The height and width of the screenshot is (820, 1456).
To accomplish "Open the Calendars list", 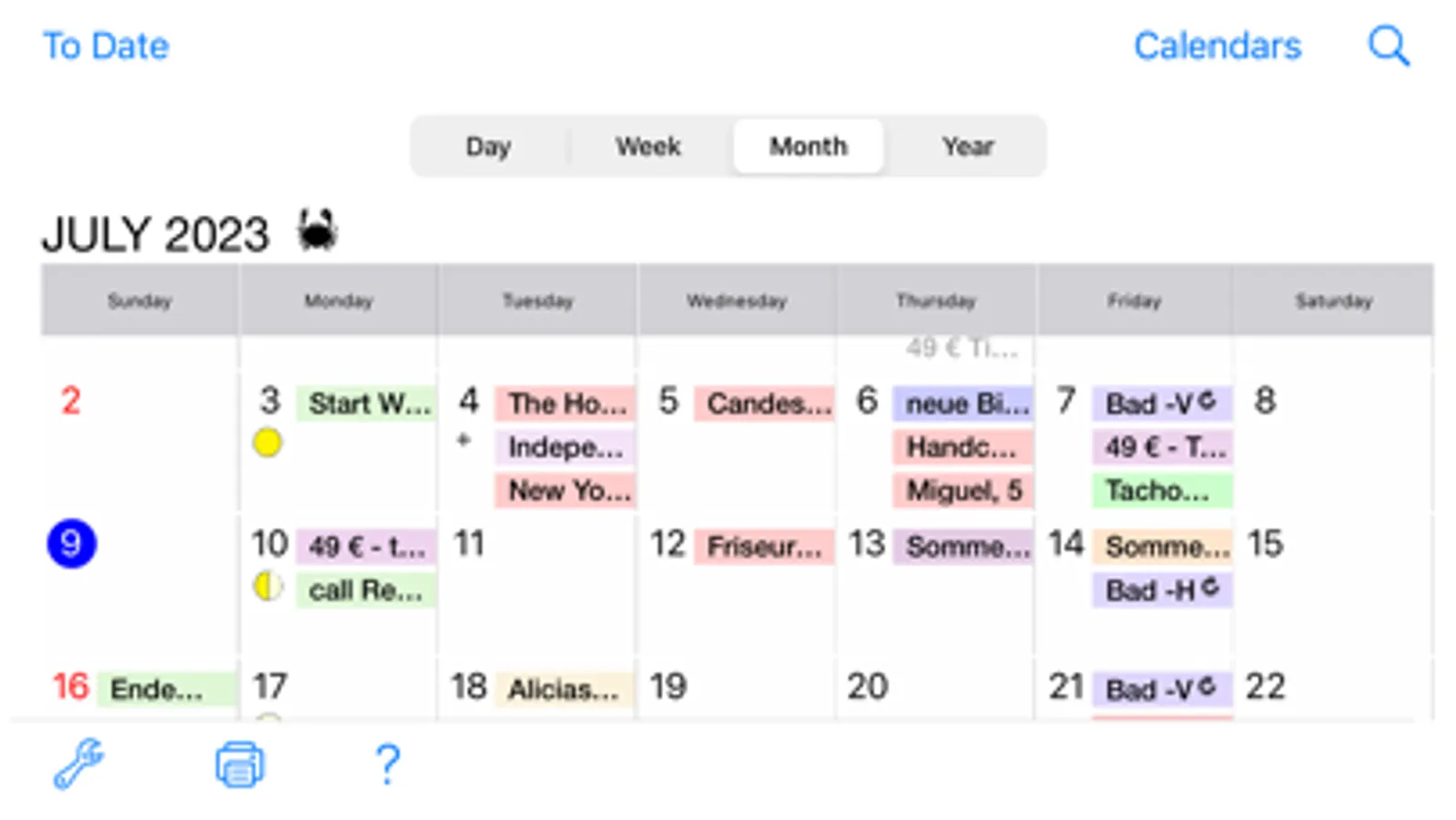I will coord(1217,46).
